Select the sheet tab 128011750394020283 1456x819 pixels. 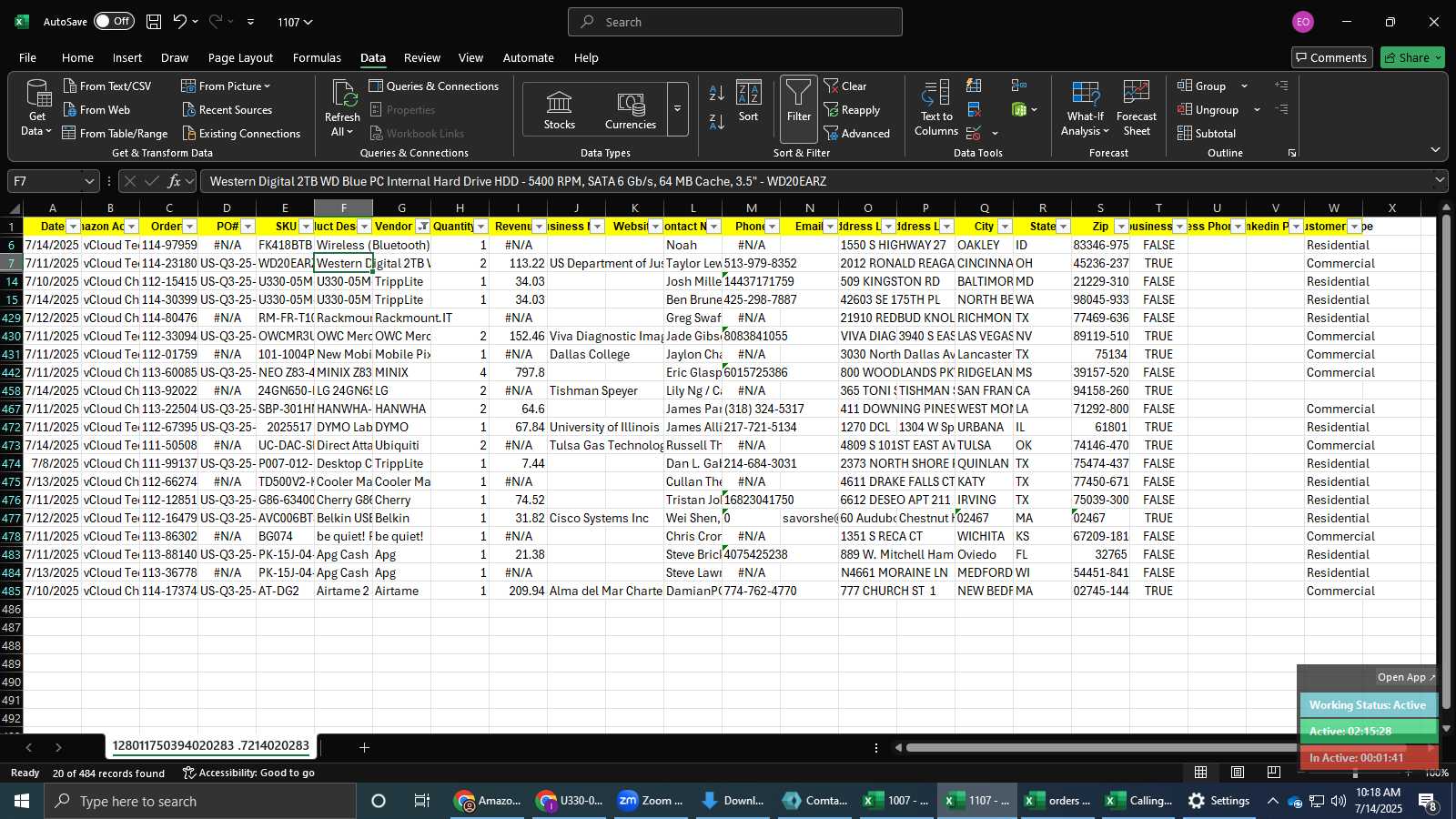pyautogui.click(x=211, y=746)
